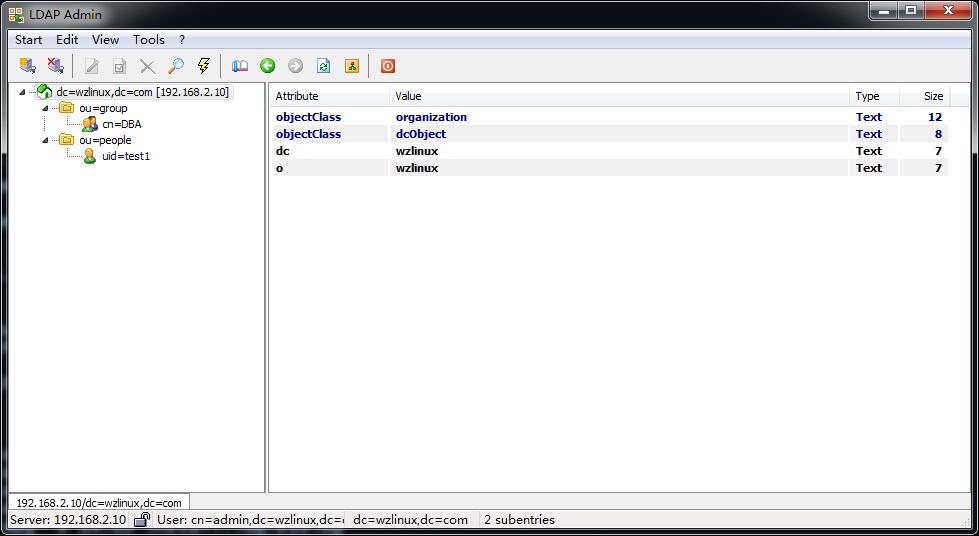
Task: Collapse the ou=people tree node
Action: [45, 140]
